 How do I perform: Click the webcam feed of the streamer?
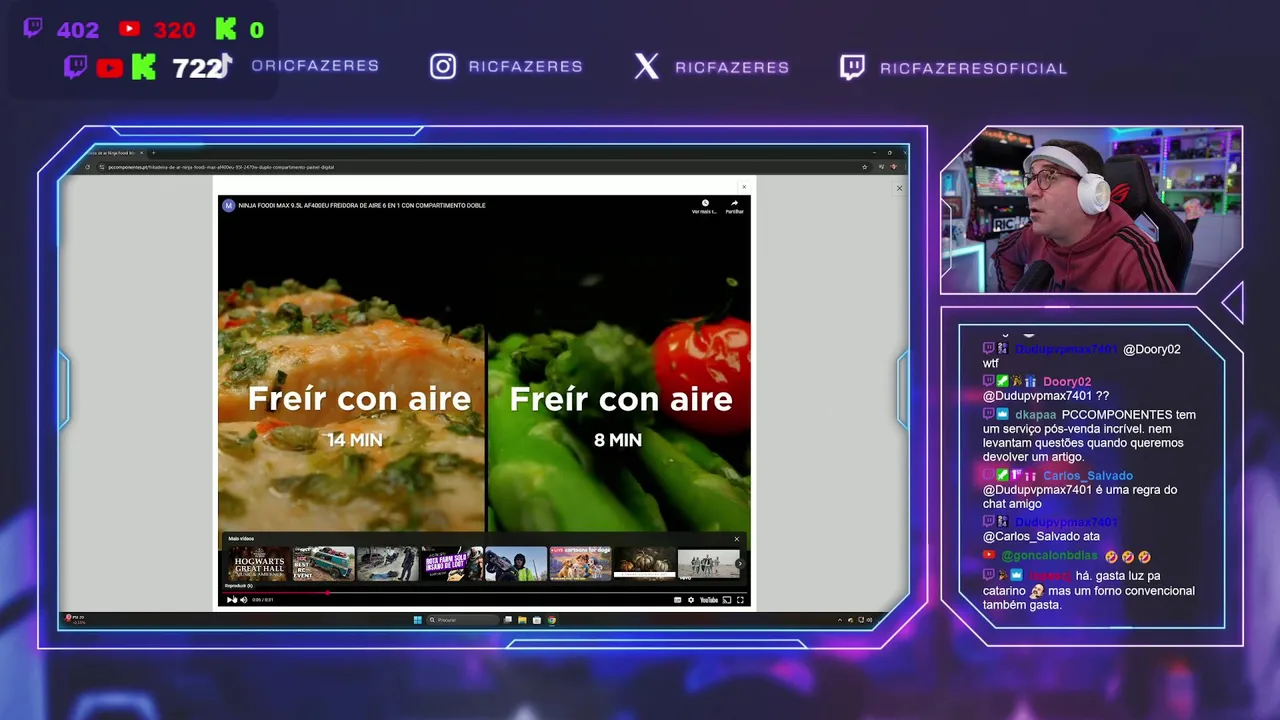tap(1091, 210)
